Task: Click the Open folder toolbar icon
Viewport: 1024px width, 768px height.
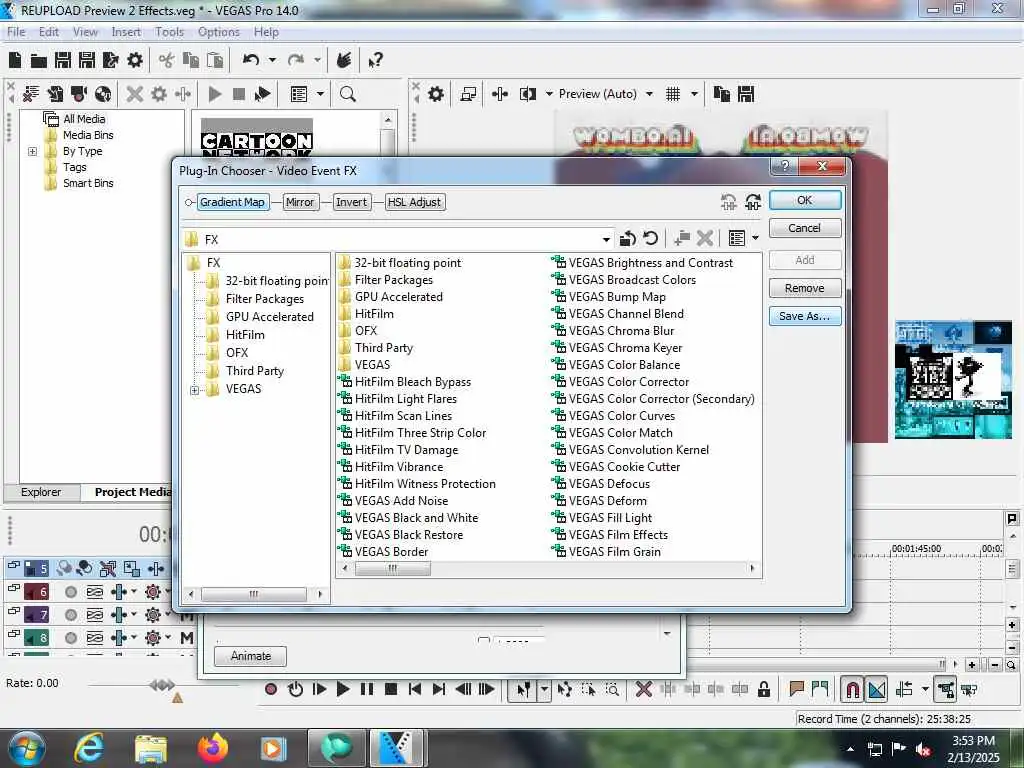Action: click(x=39, y=61)
